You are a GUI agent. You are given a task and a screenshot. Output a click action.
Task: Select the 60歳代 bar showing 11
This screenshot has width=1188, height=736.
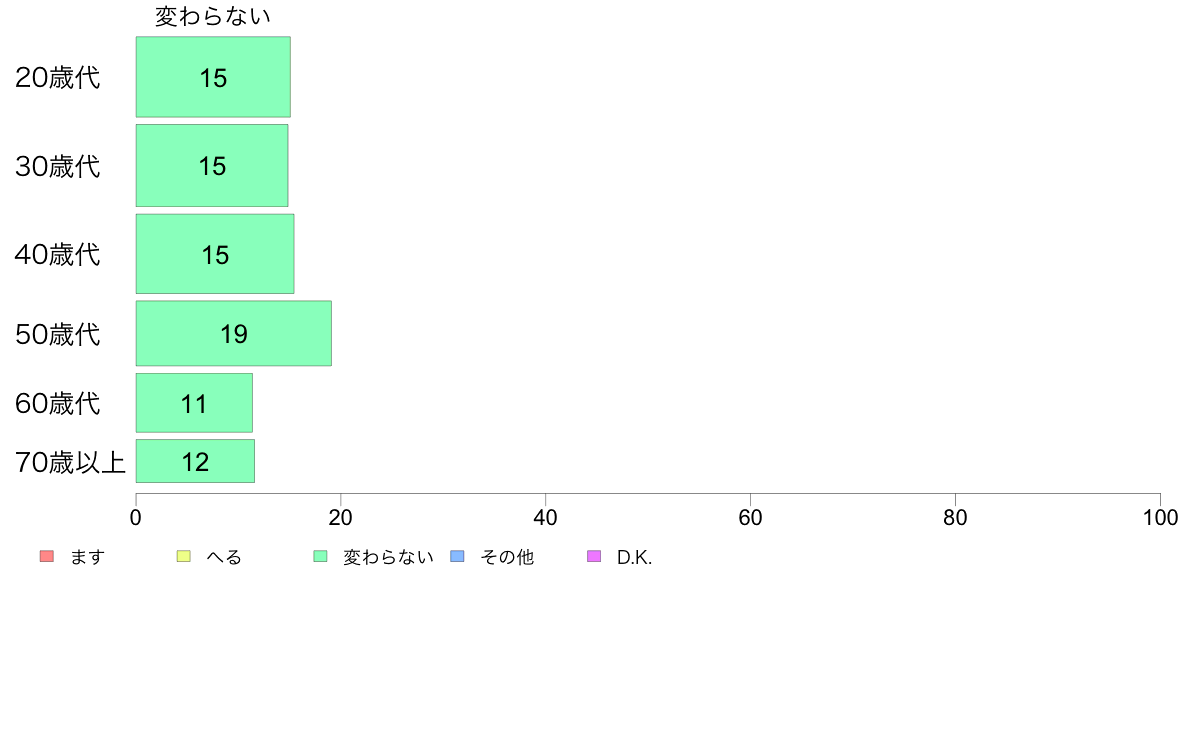(194, 403)
